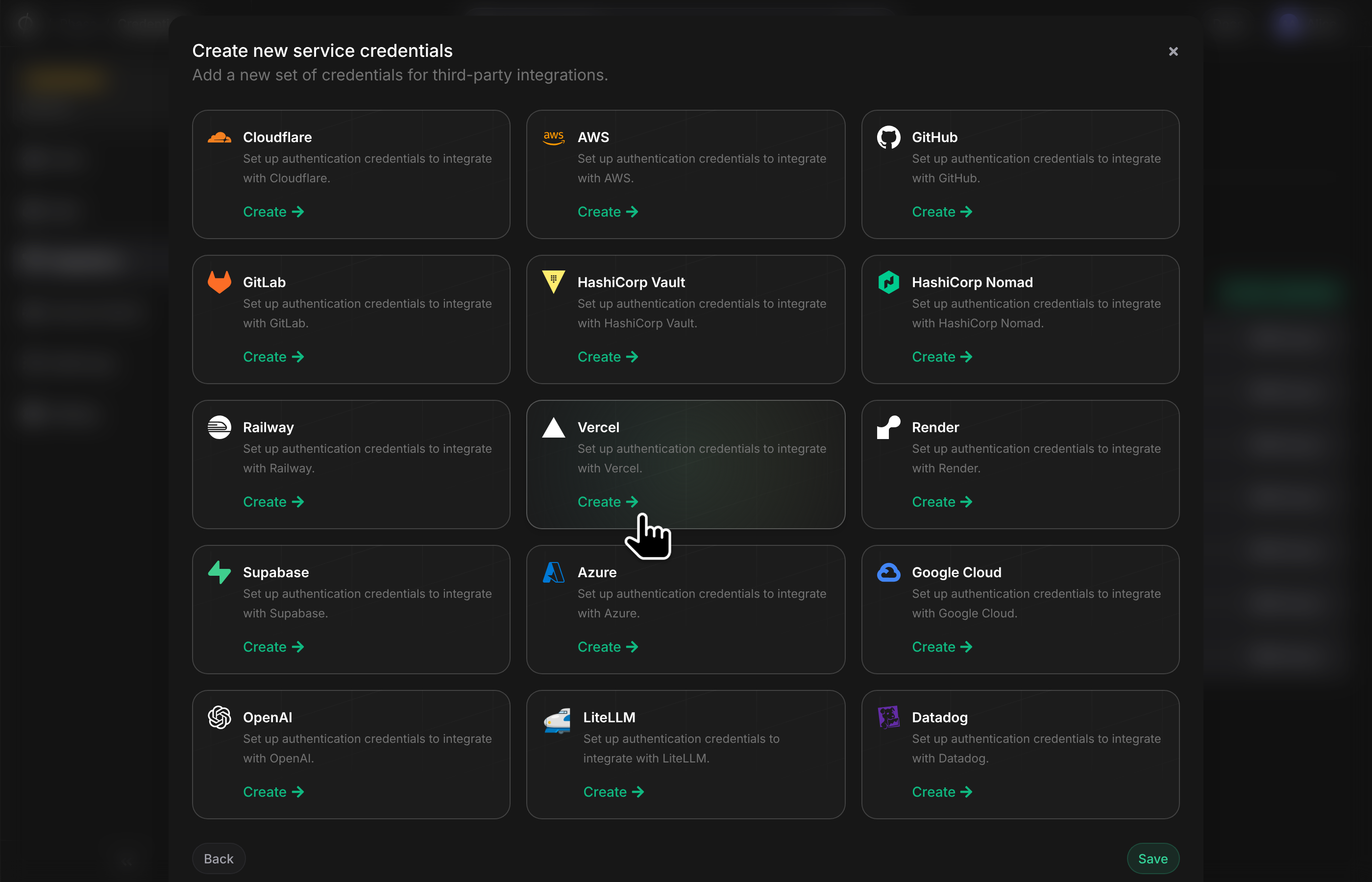
Task: Click the Supabase lightning bolt icon
Action: (220, 572)
